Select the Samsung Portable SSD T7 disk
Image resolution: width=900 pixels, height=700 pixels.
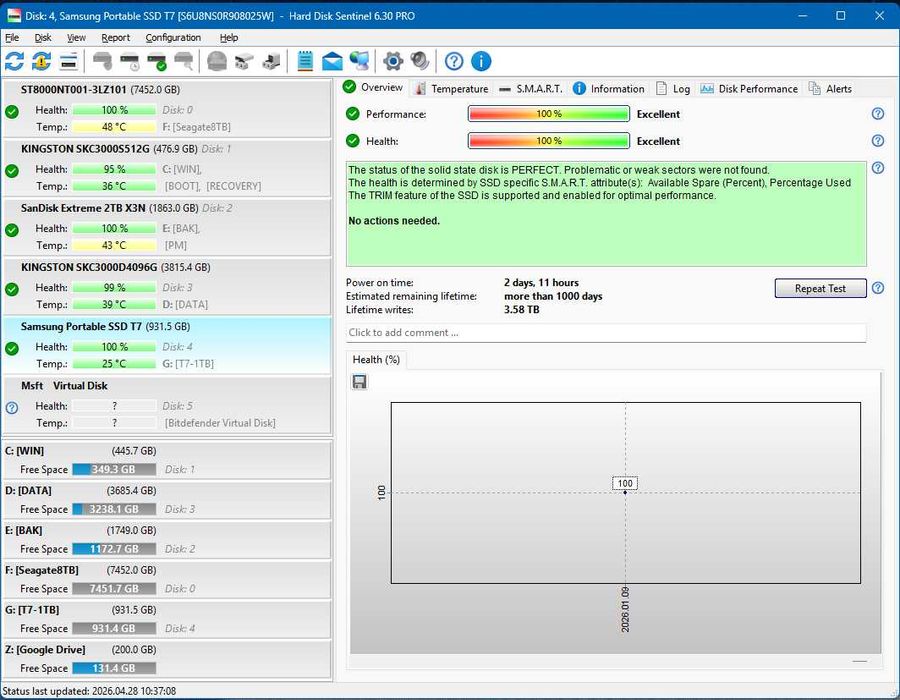point(167,345)
